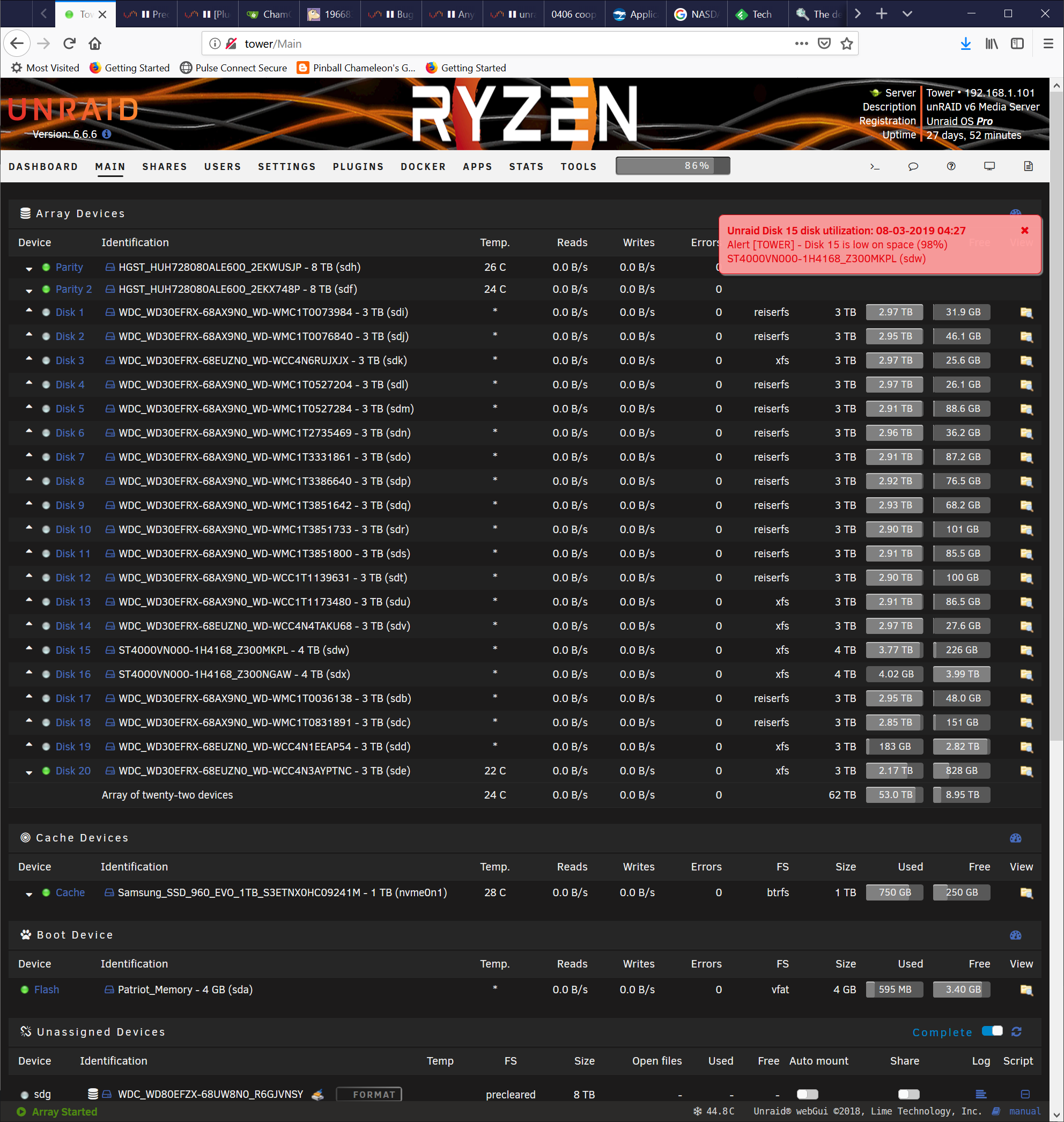Click the manual link in footer

[x=1024, y=1111]
